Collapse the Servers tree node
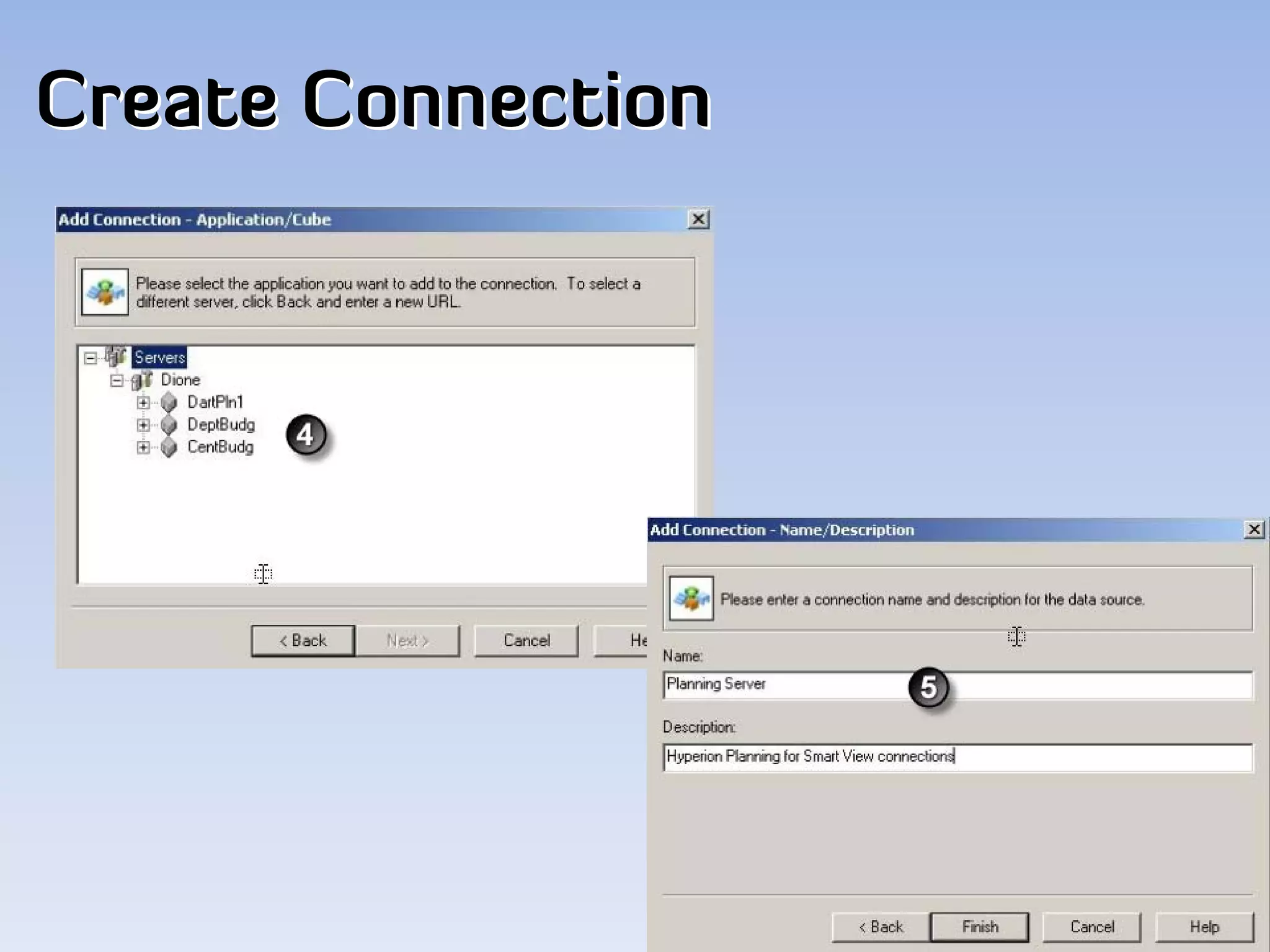 (x=91, y=358)
